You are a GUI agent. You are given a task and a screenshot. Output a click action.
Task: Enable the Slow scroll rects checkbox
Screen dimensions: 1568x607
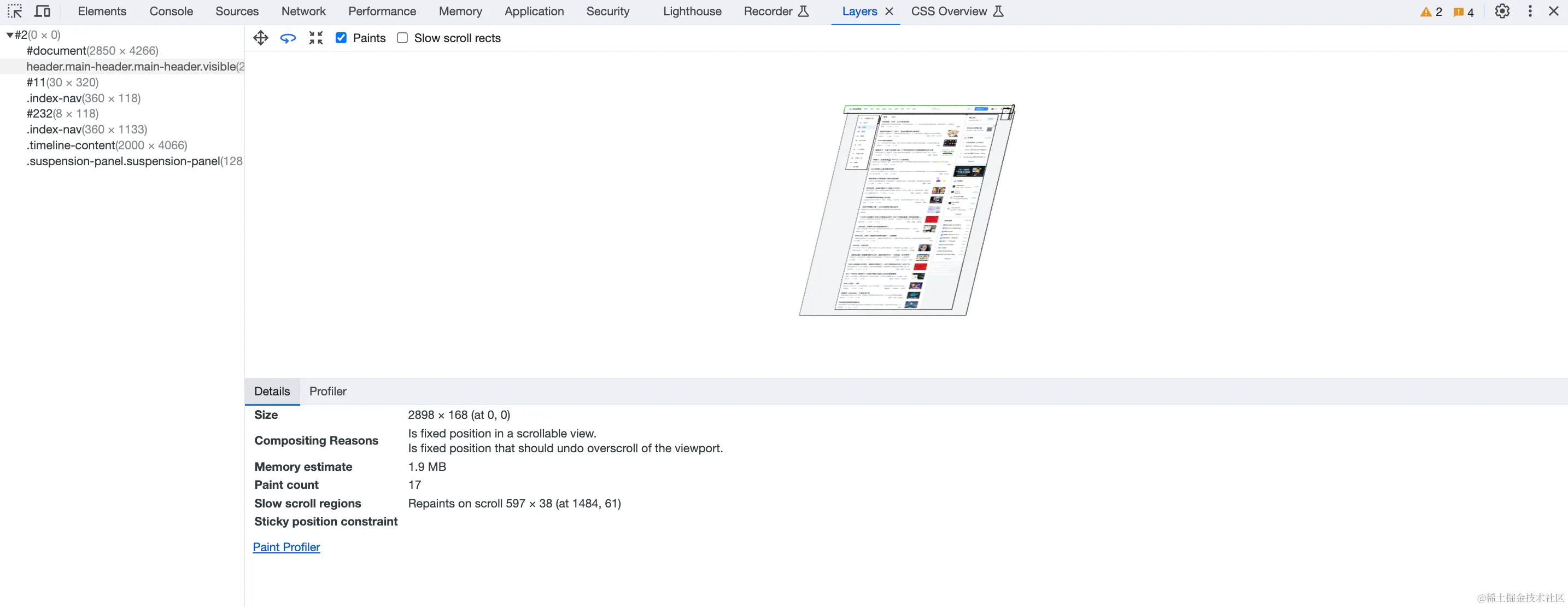pos(402,38)
